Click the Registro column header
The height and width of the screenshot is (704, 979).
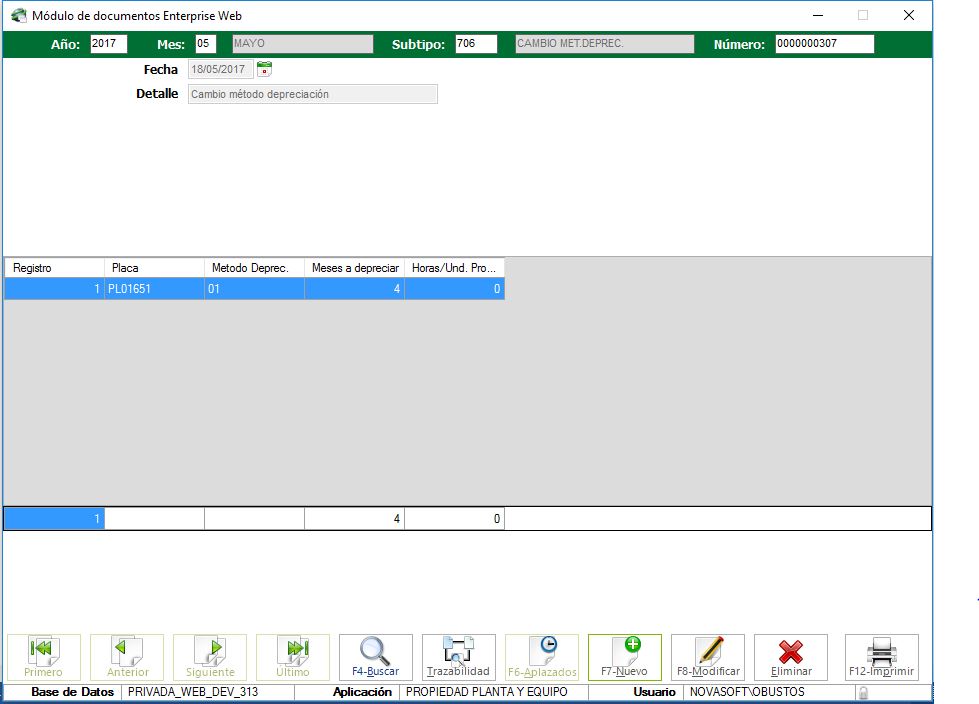point(54,268)
